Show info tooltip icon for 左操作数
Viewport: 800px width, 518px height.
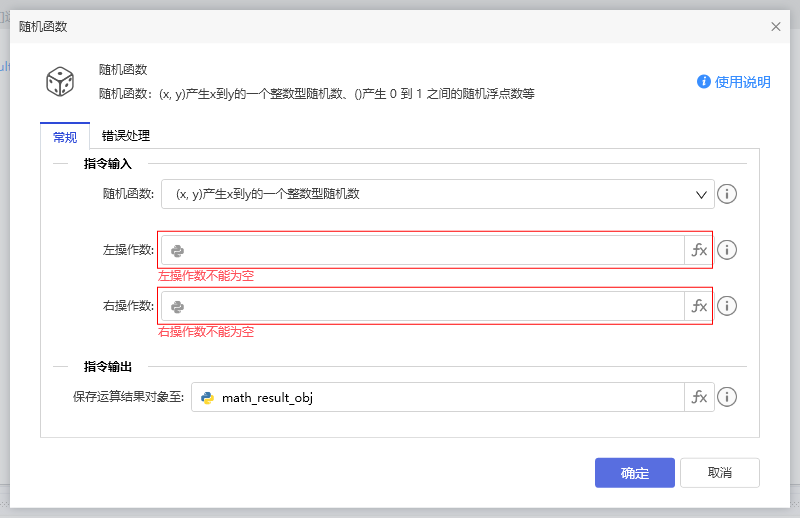coord(728,250)
